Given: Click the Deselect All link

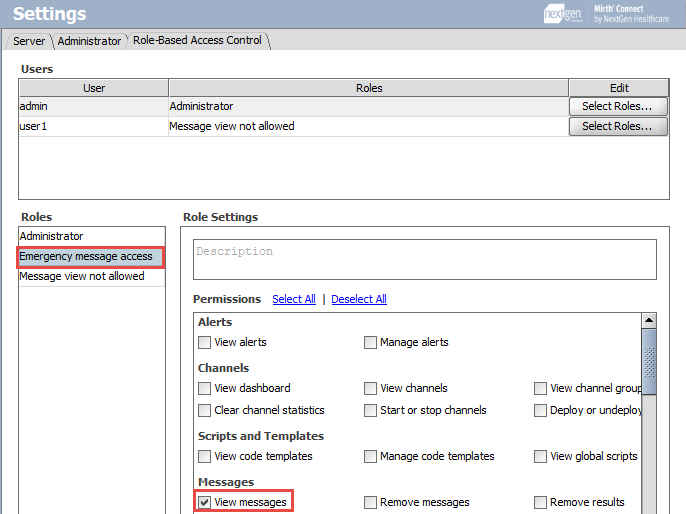Looking at the screenshot, I should point(359,299).
